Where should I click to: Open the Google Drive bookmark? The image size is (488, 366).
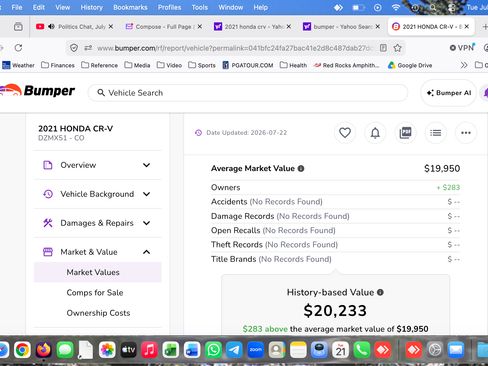(x=410, y=65)
